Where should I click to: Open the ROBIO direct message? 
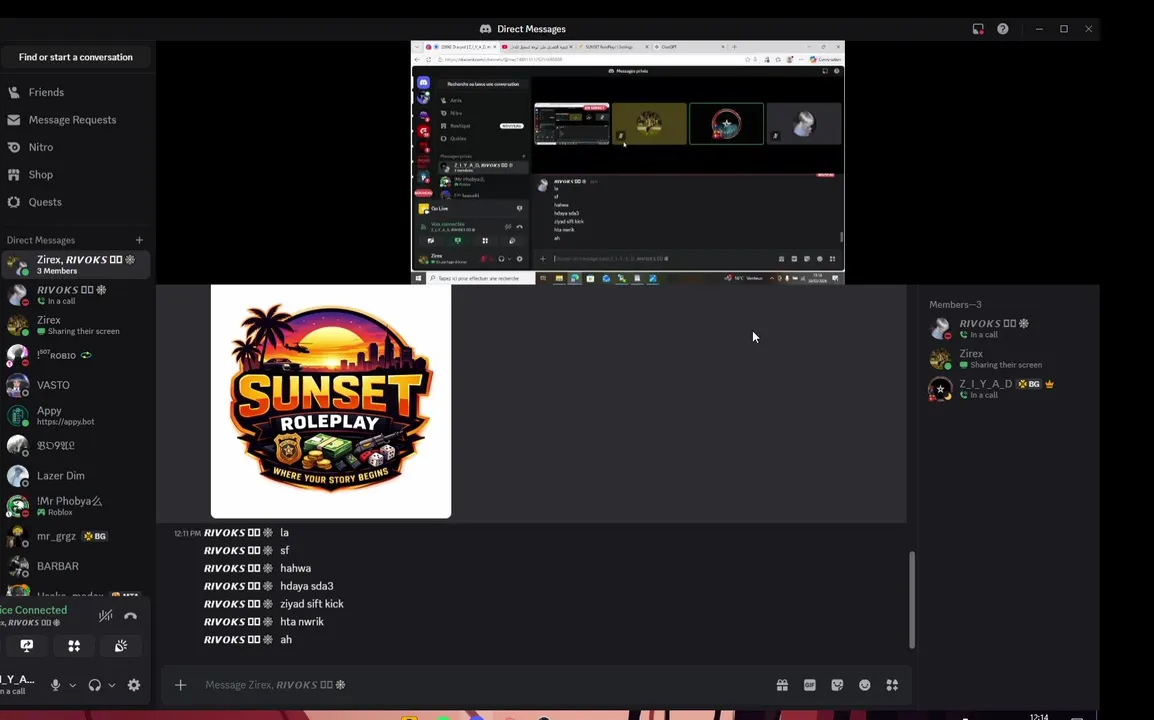pyautogui.click(x=75, y=355)
